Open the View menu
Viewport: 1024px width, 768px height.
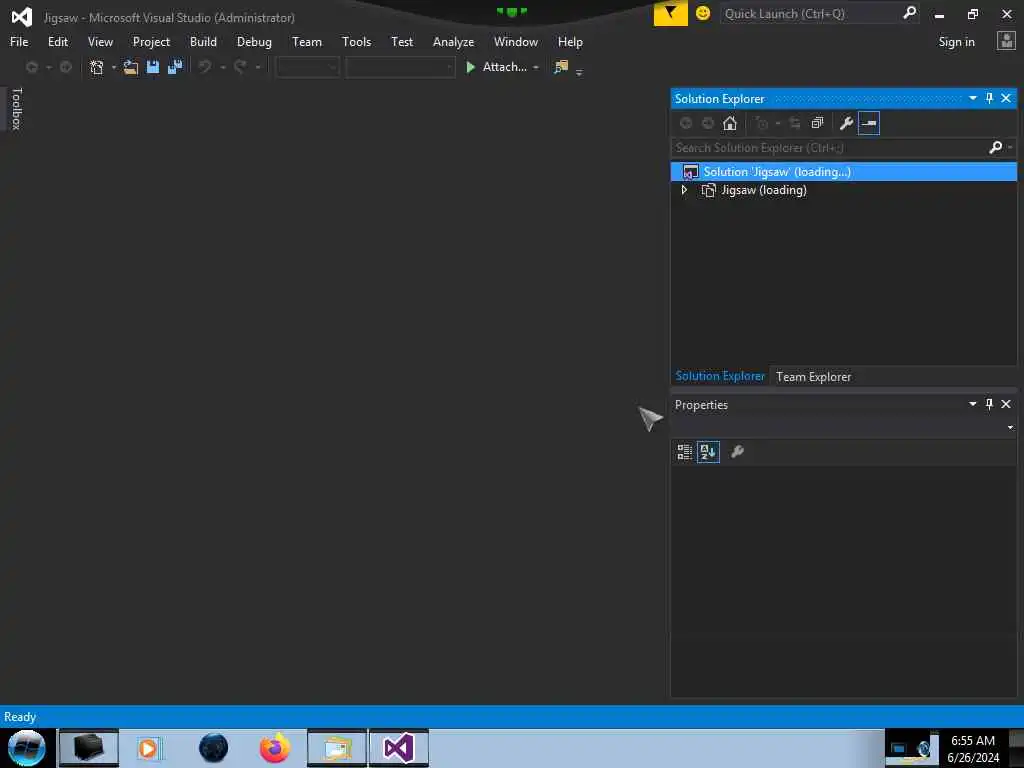click(x=101, y=42)
